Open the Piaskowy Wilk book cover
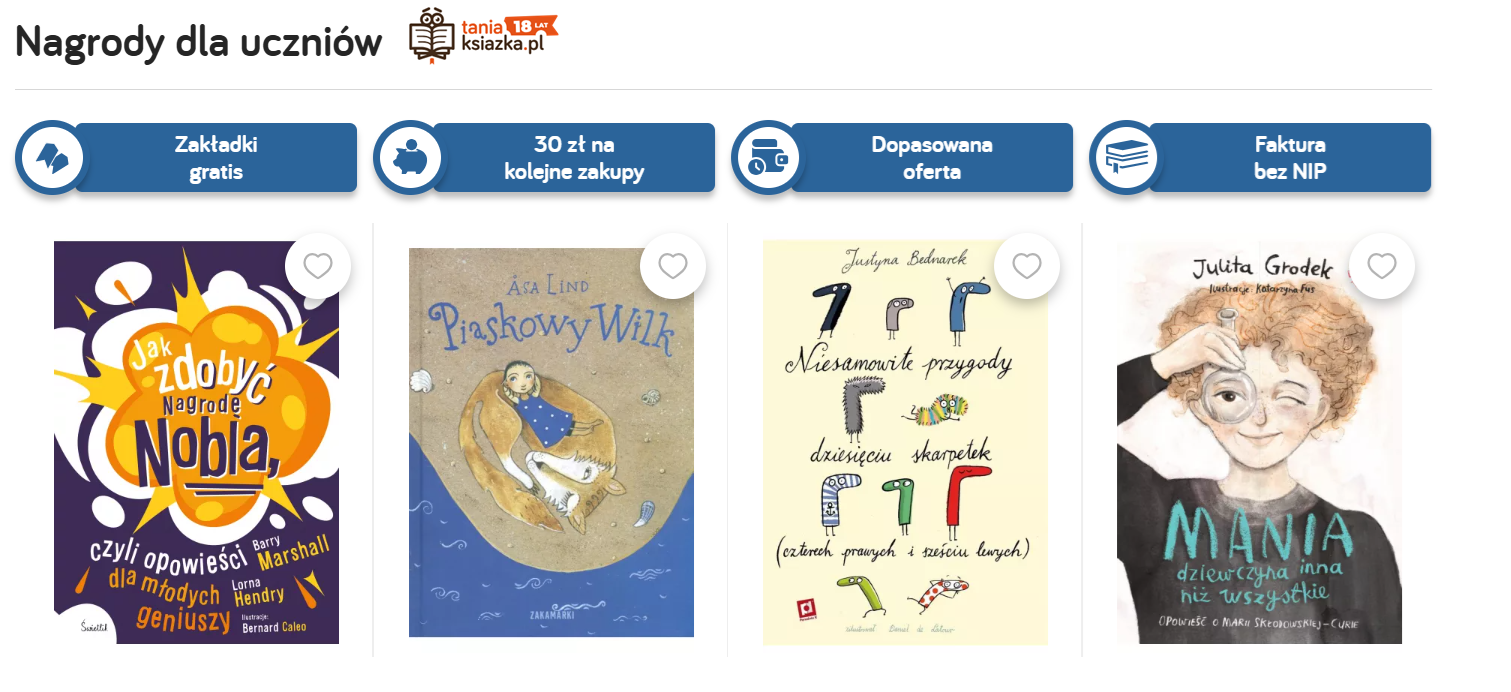 click(551, 442)
